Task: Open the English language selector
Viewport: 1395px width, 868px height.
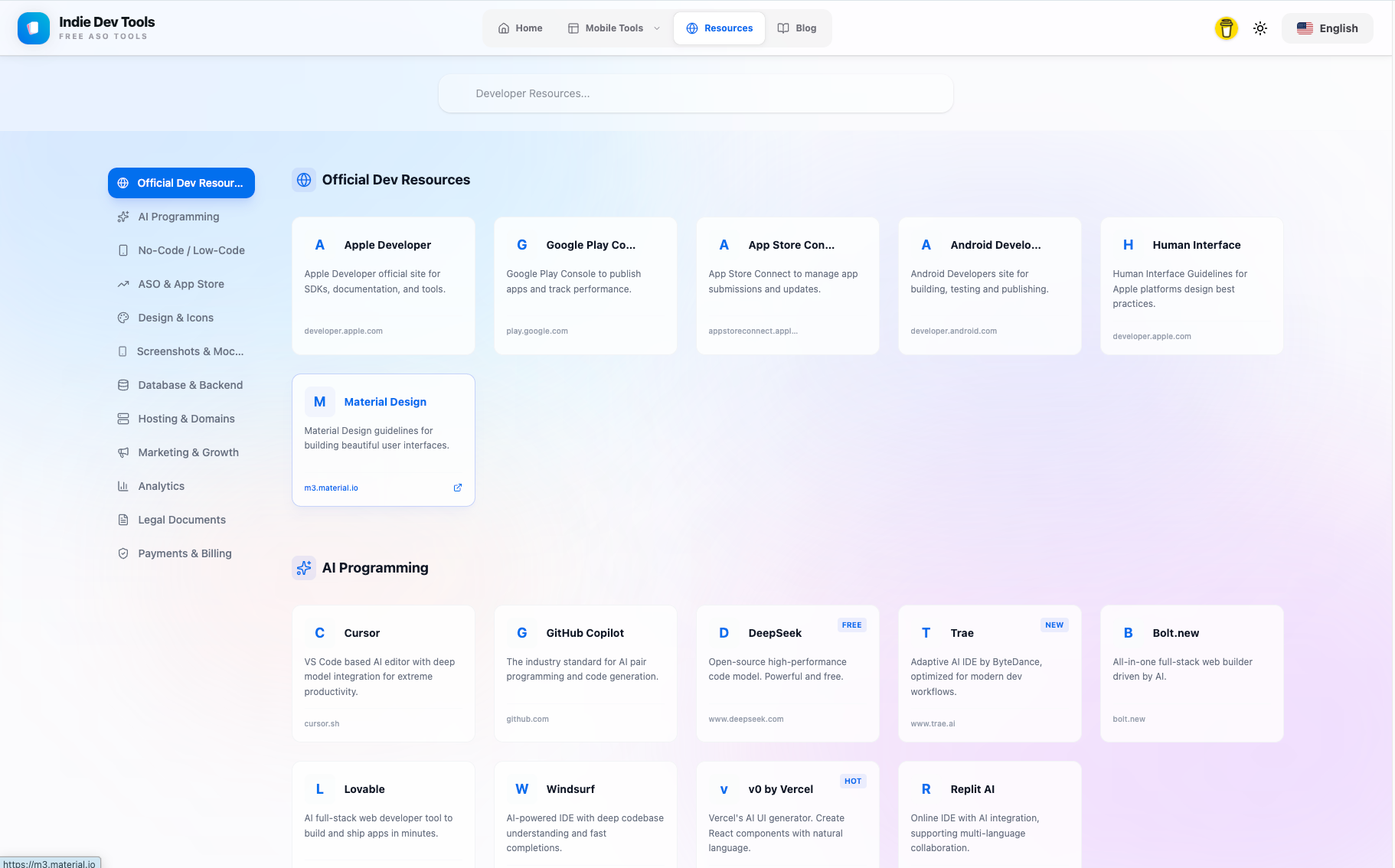Action: tap(1327, 28)
